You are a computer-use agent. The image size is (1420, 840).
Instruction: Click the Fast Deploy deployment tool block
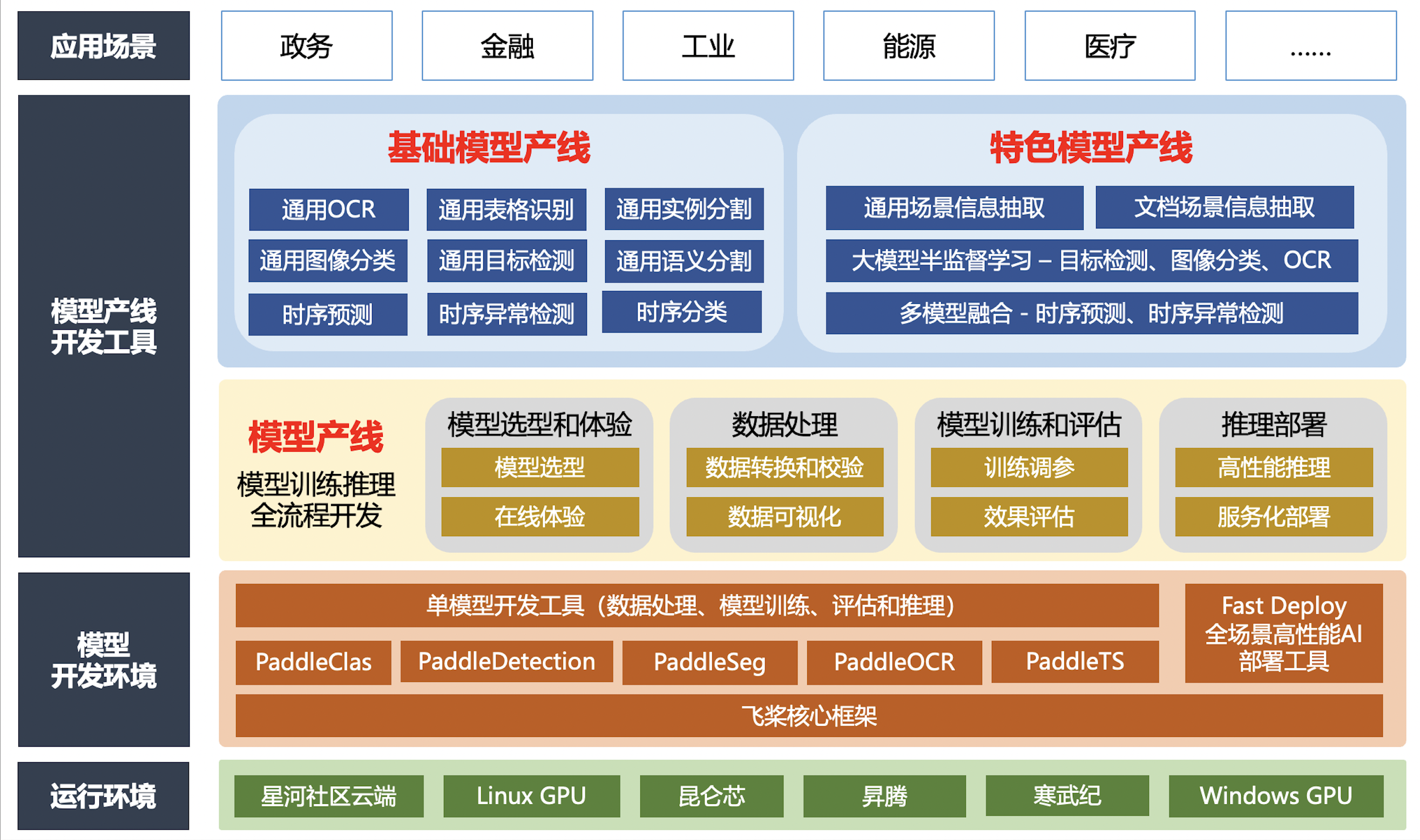pyautogui.click(x=1284, y=633)
